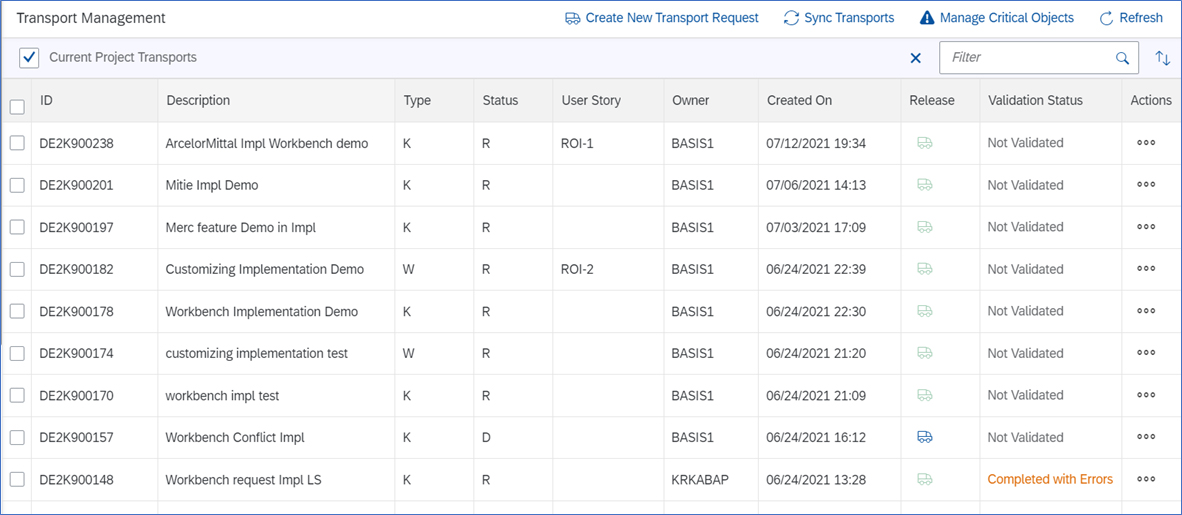
Task: Create New Transport Request
Action: [x=662, y=18]
